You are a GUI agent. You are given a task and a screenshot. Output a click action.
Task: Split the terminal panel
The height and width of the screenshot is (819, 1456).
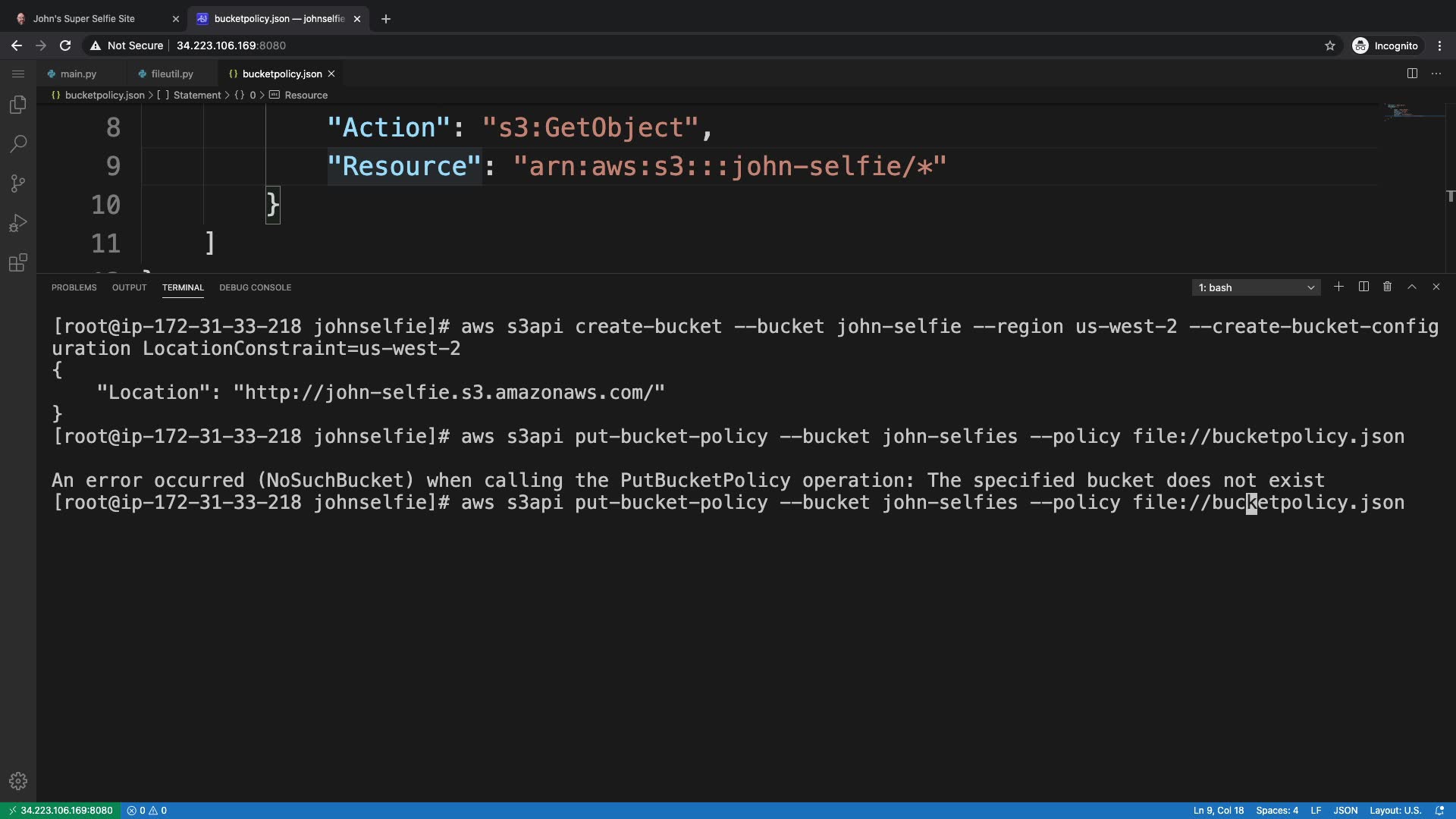point(1363,287)
